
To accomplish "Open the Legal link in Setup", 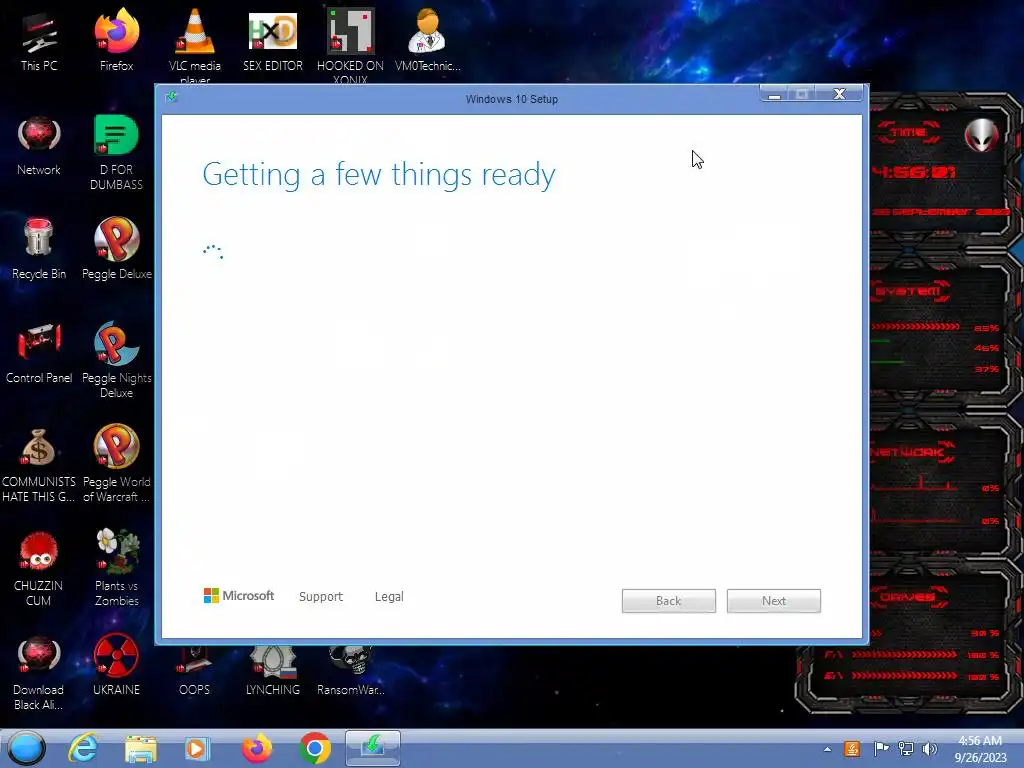I will (389, 596).
